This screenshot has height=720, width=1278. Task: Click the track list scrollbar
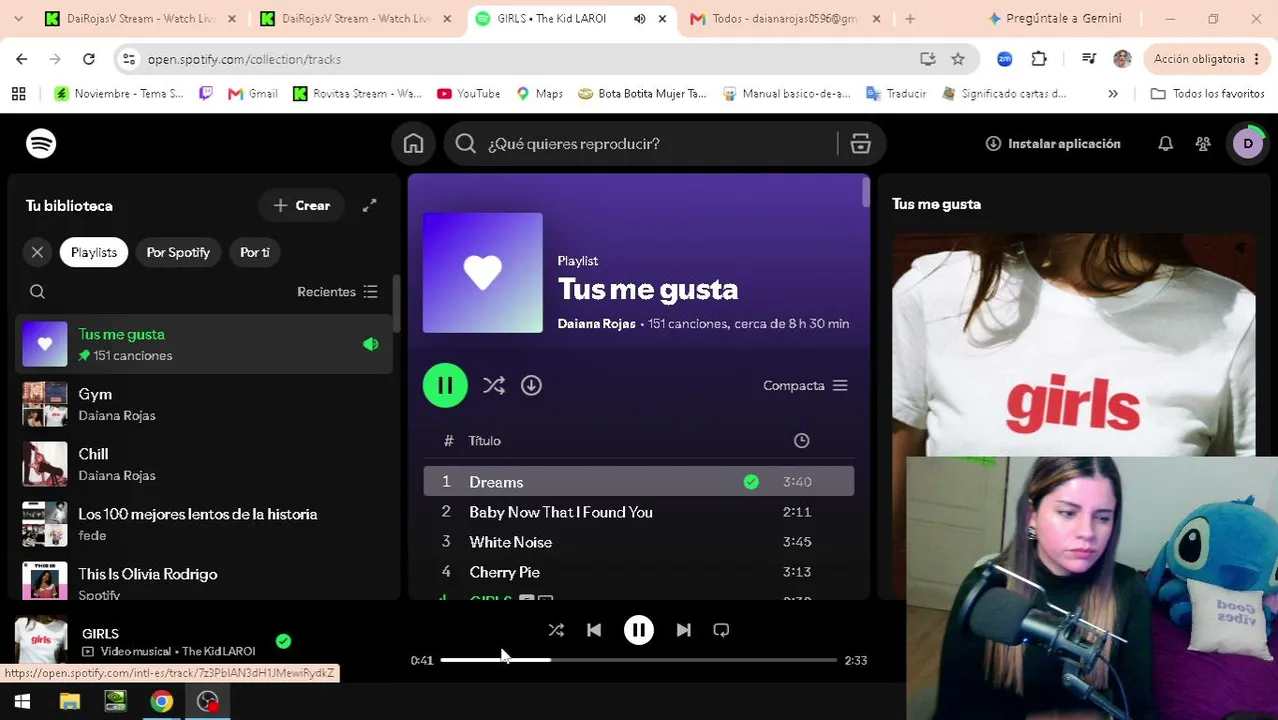tap(865, 193)
